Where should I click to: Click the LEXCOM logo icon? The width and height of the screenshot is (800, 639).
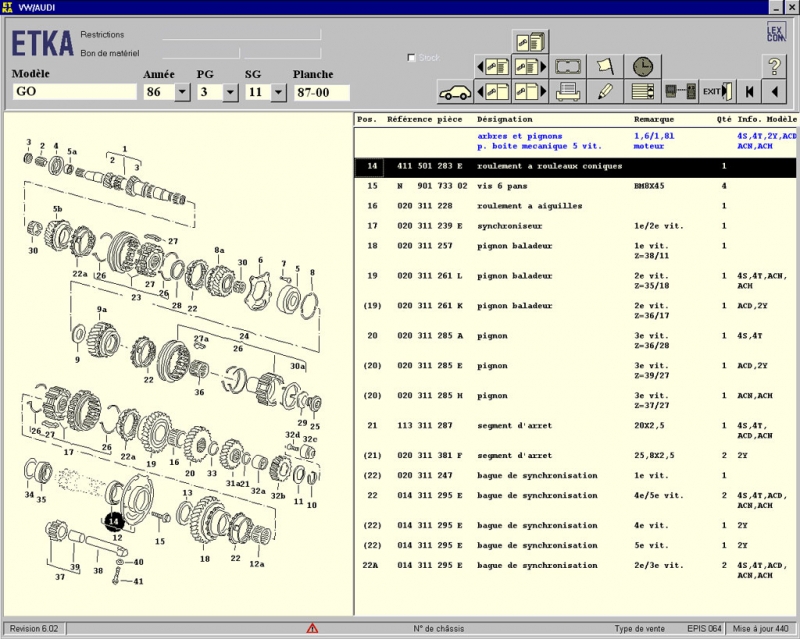pyautogui.click(x=775, y=32)
